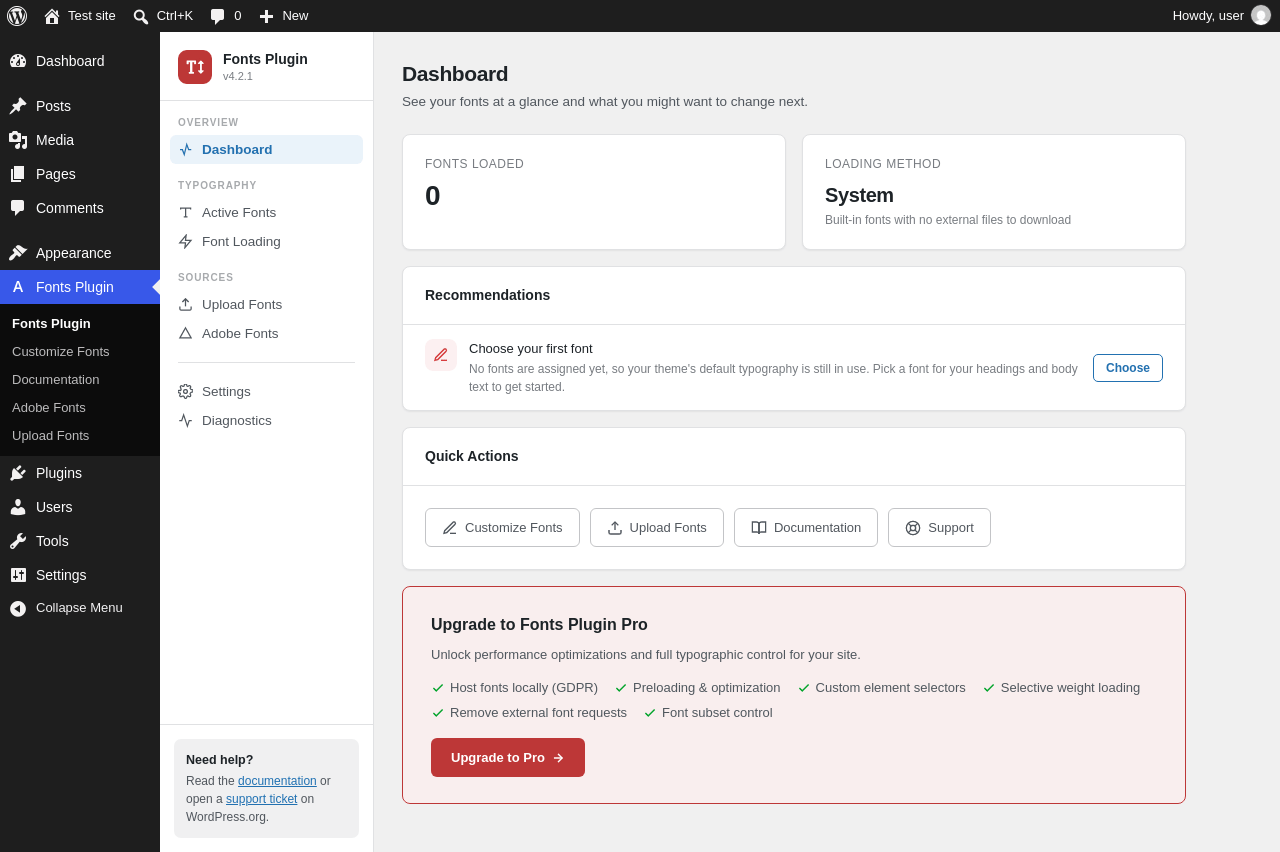Click the Posts pin icon
Image resolution: width=1280 pixels, height=852 pixels.
coord(18,106)
